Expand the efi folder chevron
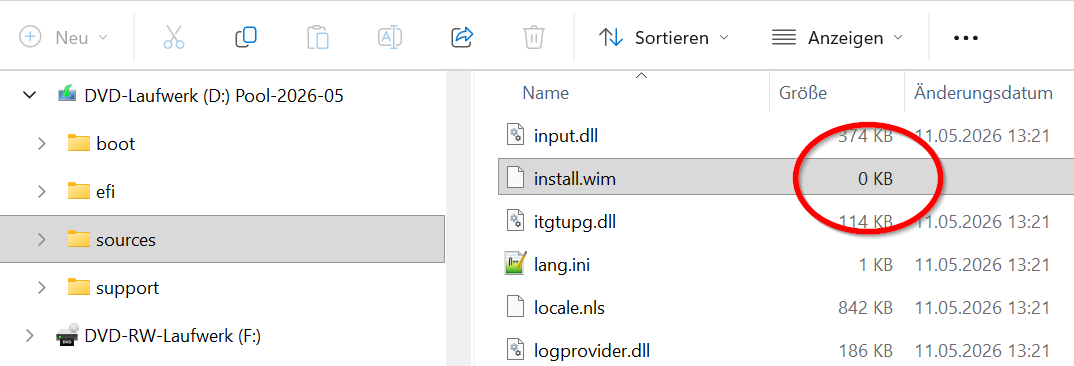 [x=42, y=191]
